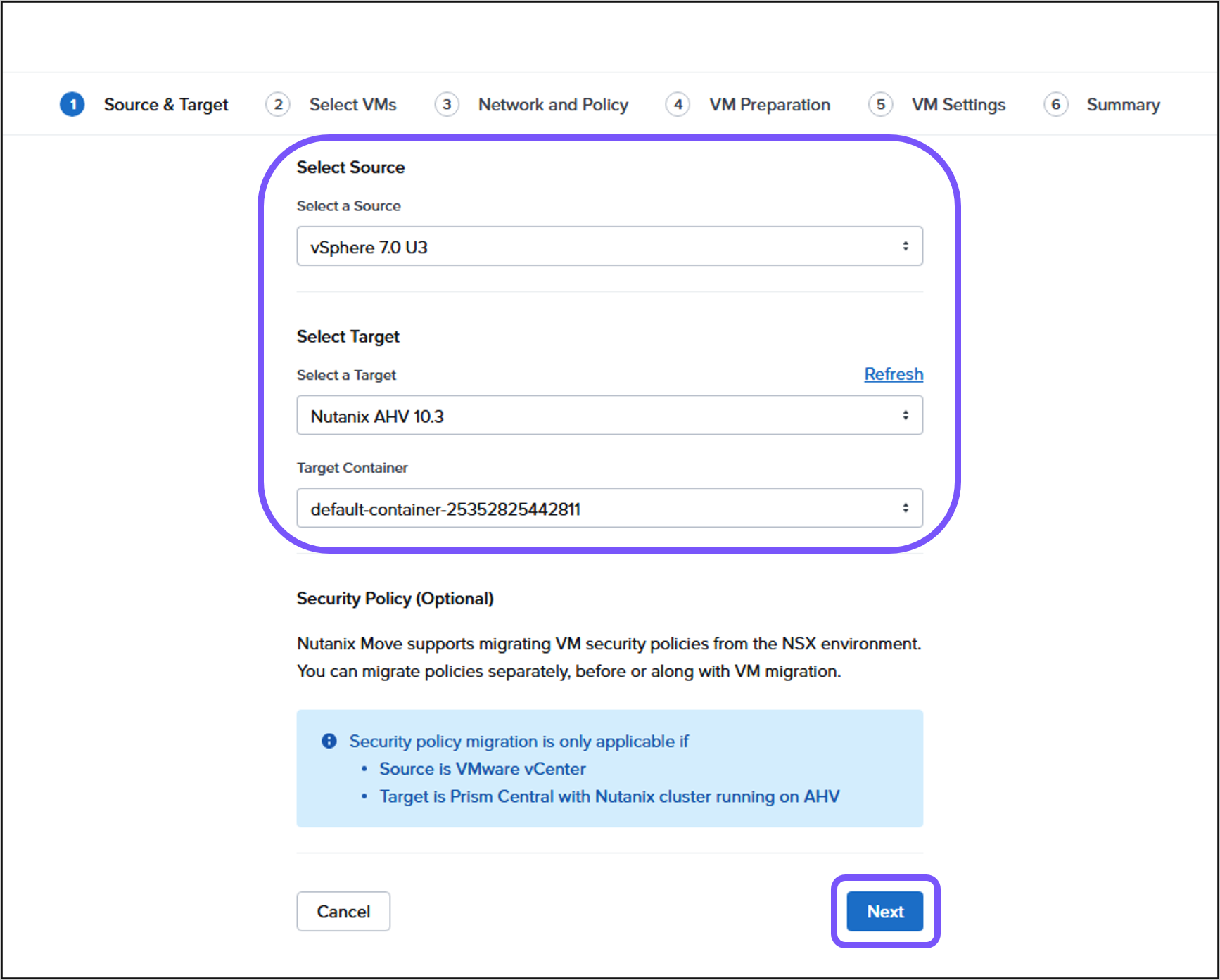Image resolution: width=1220 pixels, height=980 pixels.
Task: Click the step 1 circle icon
Action: tap(72, 105)
